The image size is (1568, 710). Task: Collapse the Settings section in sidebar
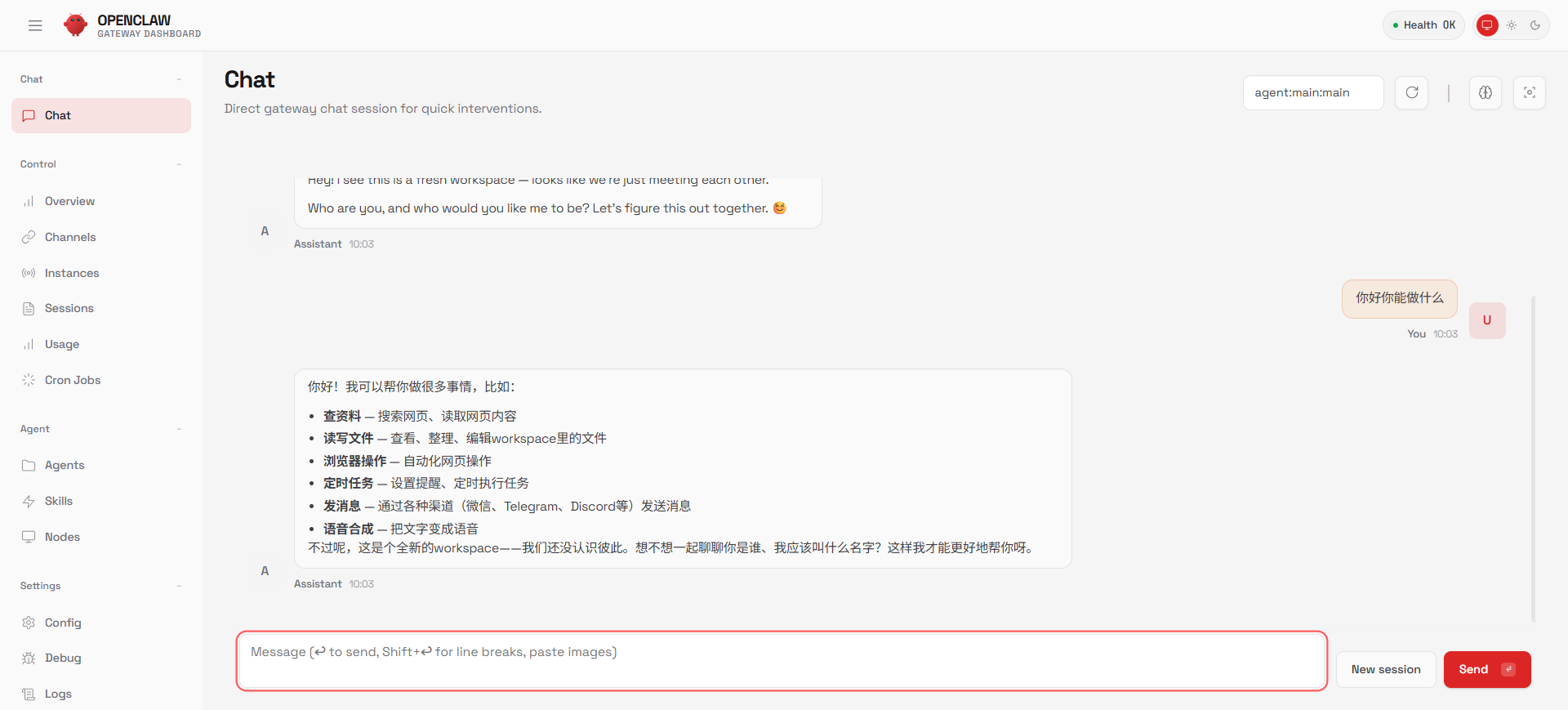click(179, 586)
